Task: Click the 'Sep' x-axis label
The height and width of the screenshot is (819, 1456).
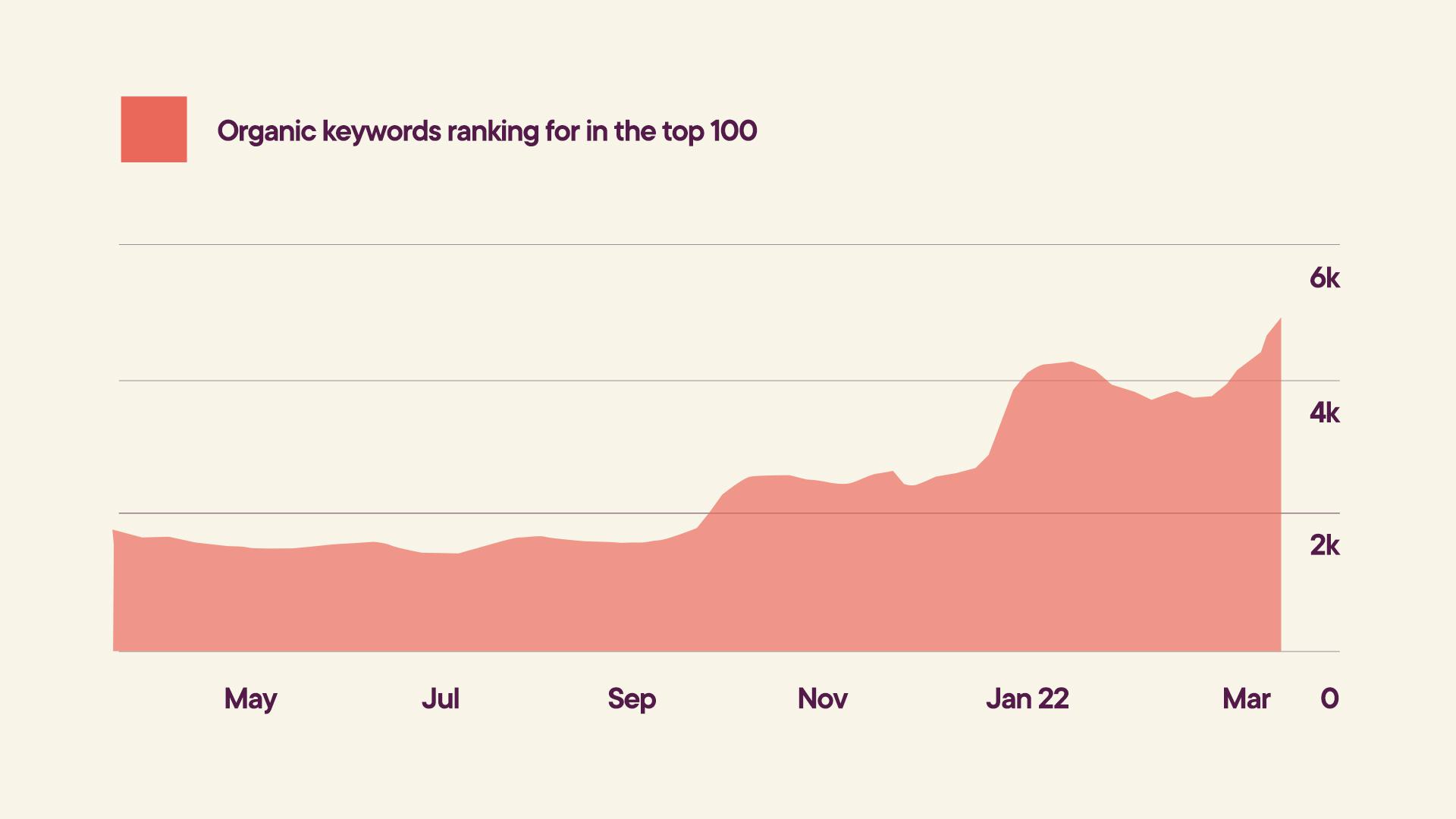Action: 632,700
